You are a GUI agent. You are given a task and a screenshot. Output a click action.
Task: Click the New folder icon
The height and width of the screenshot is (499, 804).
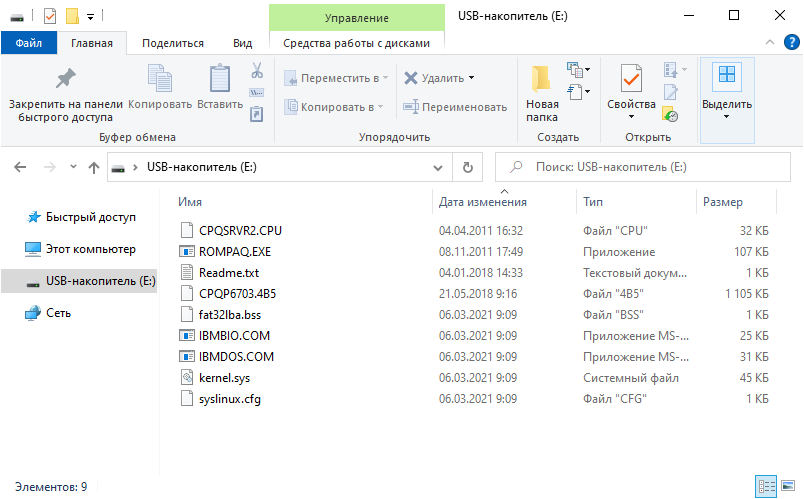click(541, 78)
